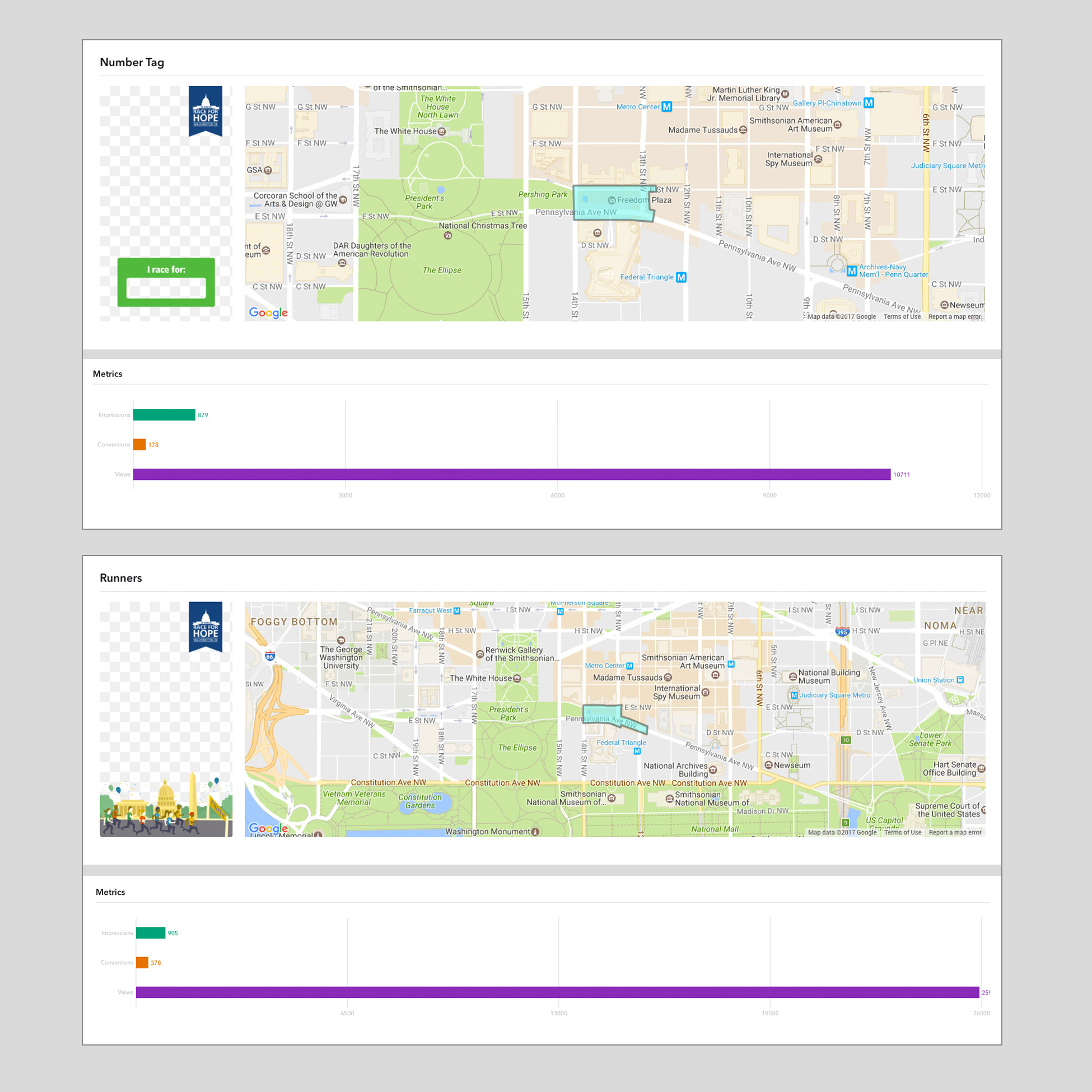Click the Judiciary Square Metro icon in Runners map

pos(794,695)
